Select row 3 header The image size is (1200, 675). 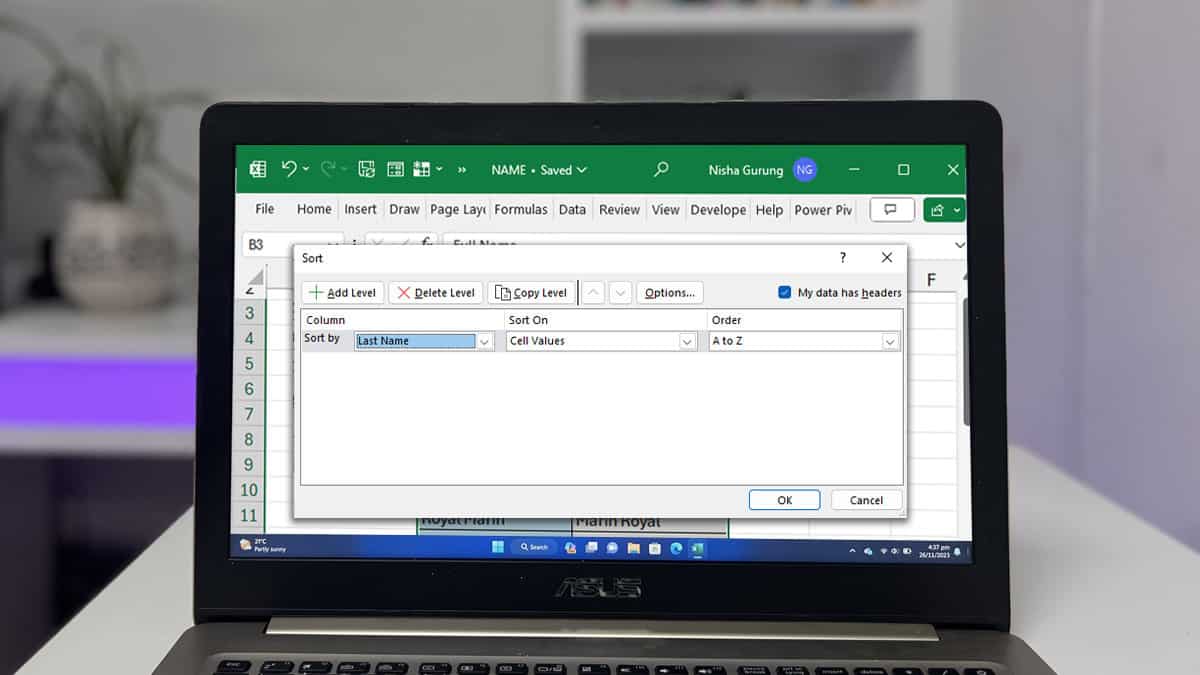[x=250, y=312]
